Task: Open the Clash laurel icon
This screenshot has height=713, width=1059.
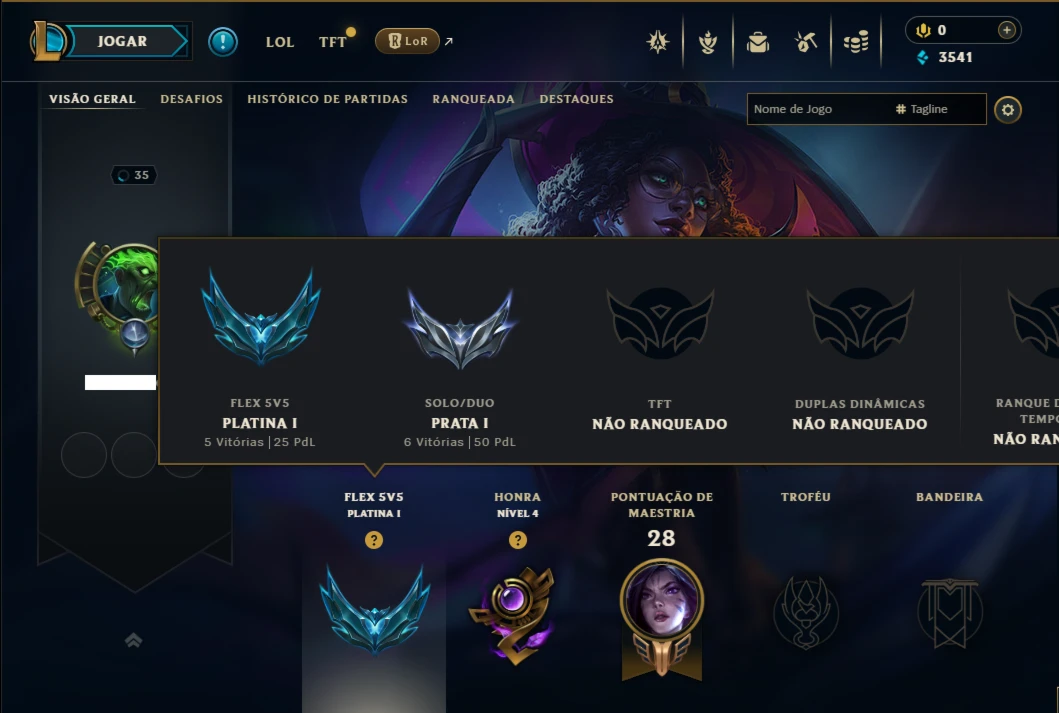Action: [708, 43]
